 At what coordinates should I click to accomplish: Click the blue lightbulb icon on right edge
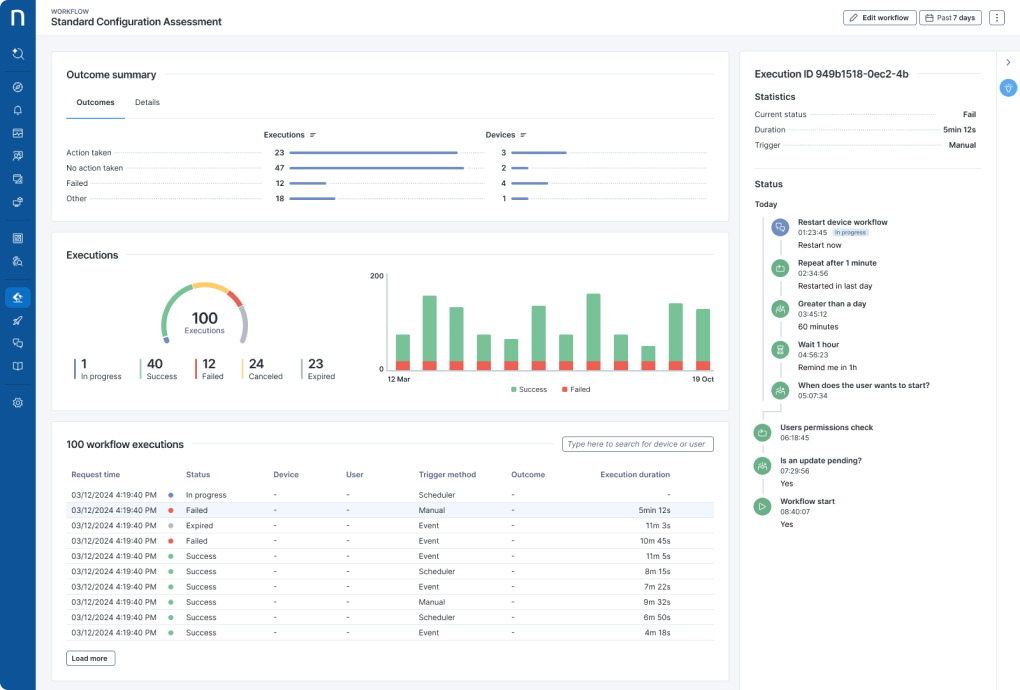pos(1008,88)
